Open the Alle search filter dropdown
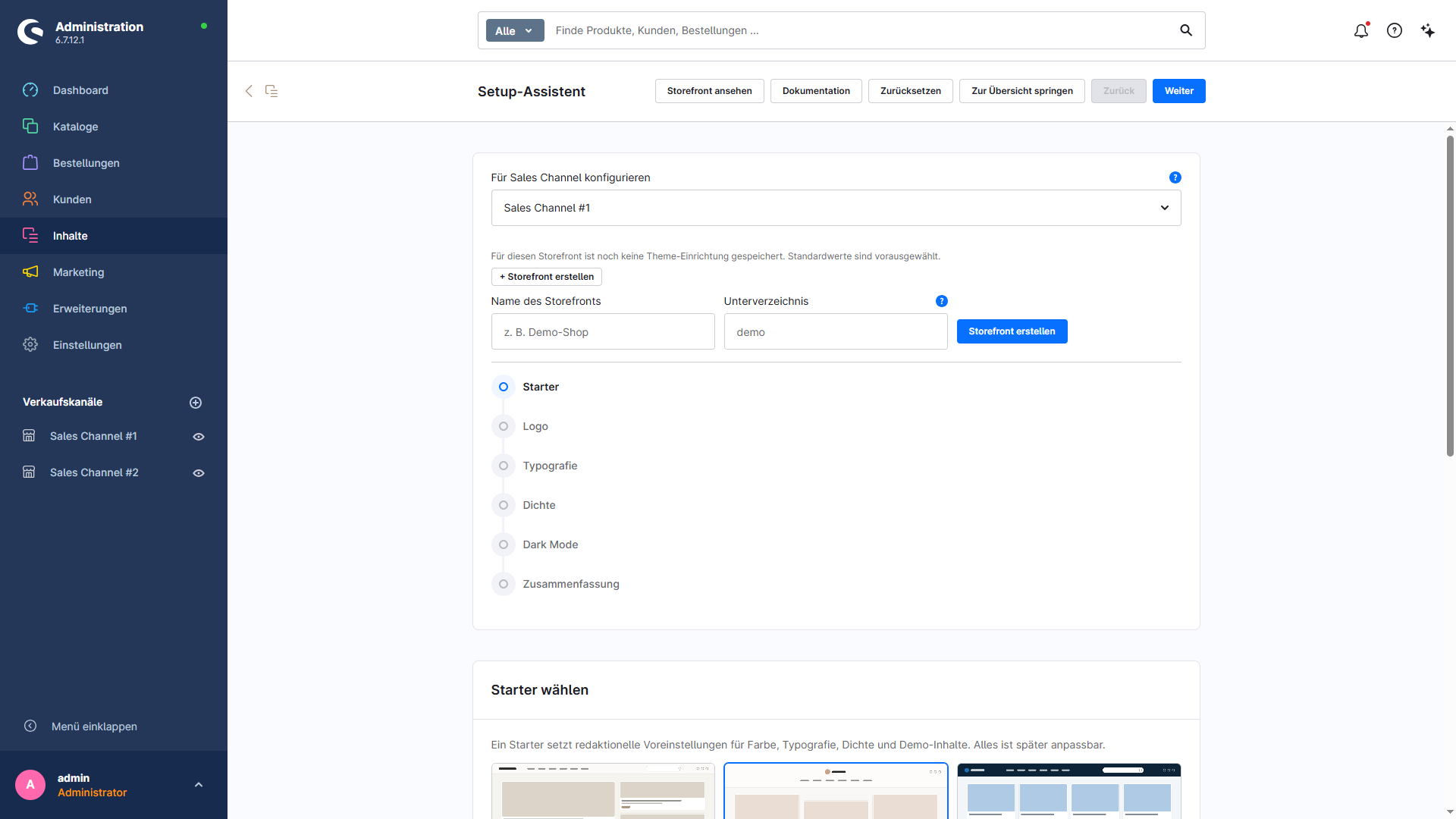Screen dimensions: 1456x819 pyautogui.click(x=515, y=30)
